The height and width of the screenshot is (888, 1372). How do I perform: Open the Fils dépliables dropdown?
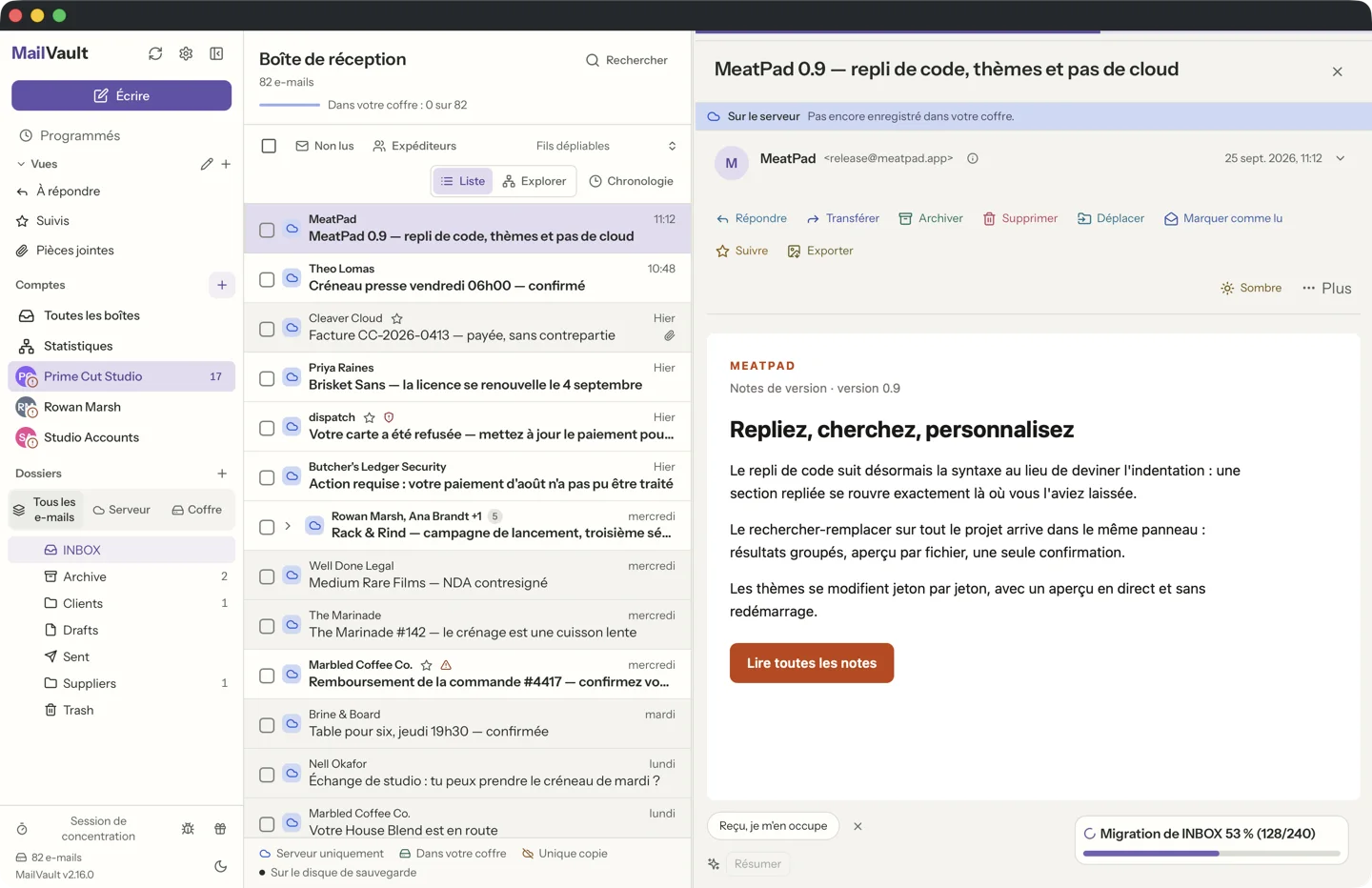[x=606, y=146]
